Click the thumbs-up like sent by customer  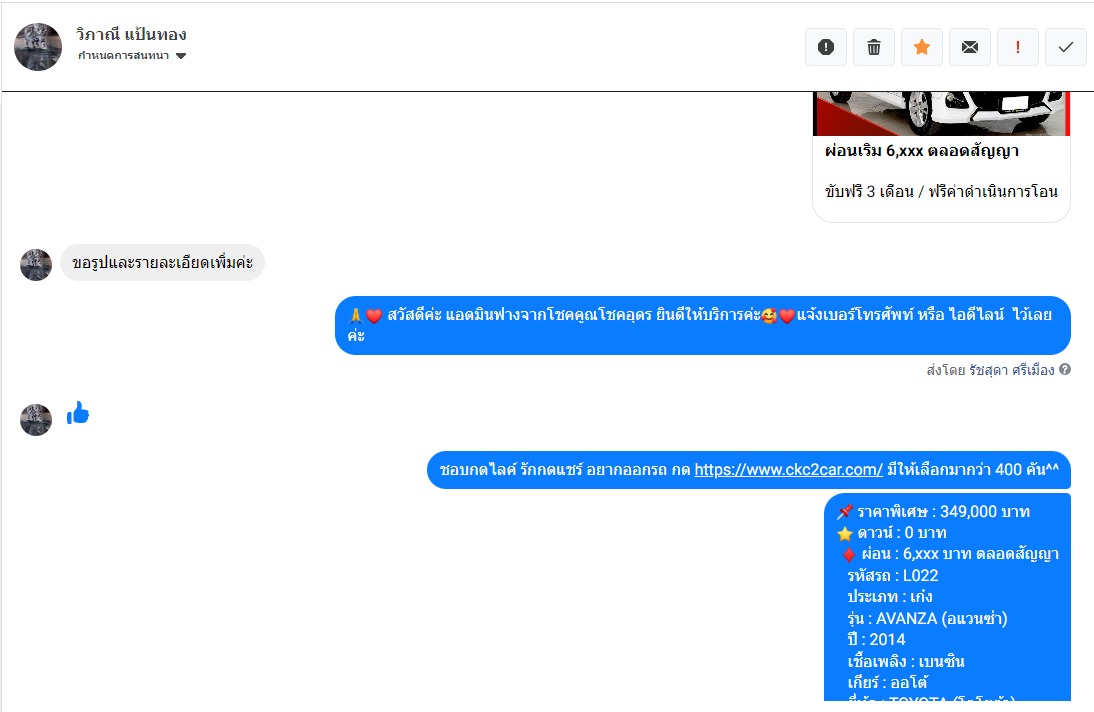click(78, 413)
